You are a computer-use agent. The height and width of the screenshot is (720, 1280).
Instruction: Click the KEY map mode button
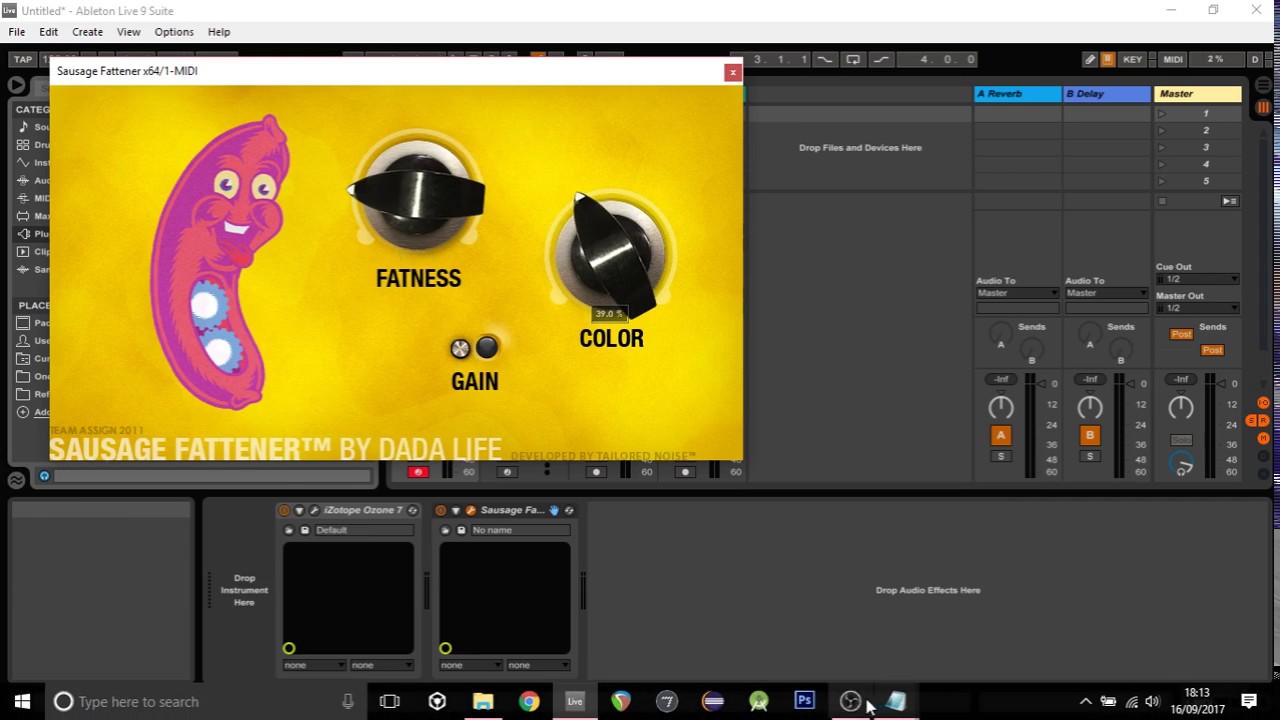[x=1132, y=60]
